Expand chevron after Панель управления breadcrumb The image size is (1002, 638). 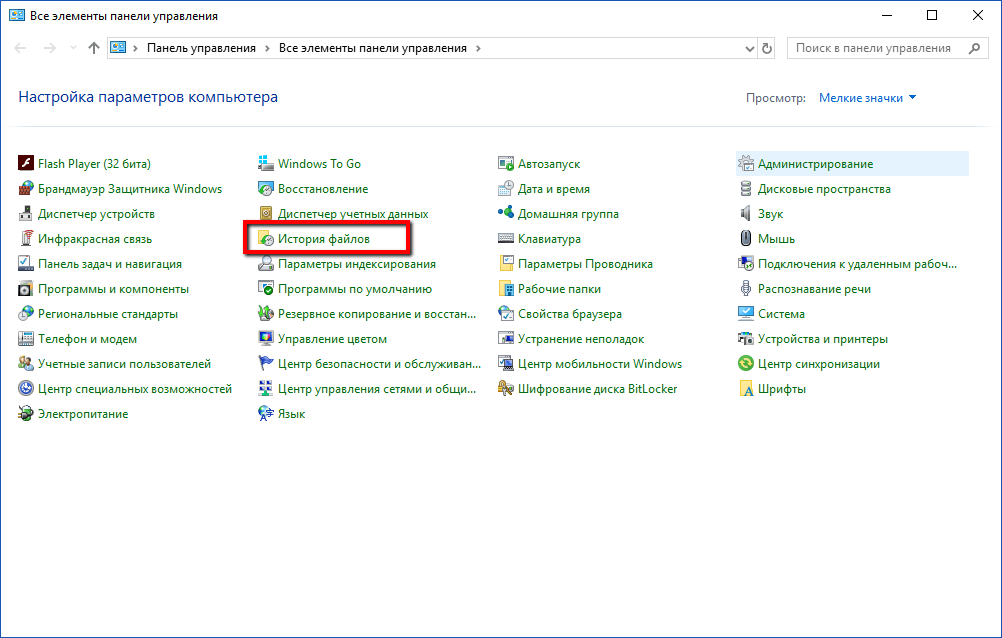click(266, 49)
